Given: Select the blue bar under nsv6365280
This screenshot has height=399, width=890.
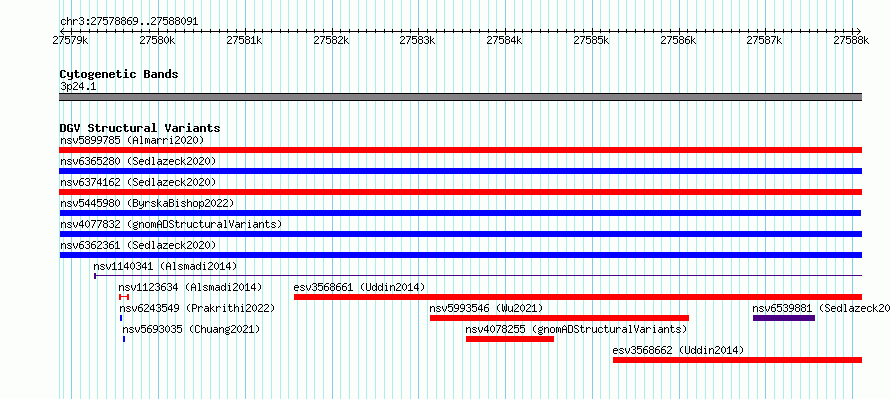Looking at the screenshot, I should tap(460, 171).
